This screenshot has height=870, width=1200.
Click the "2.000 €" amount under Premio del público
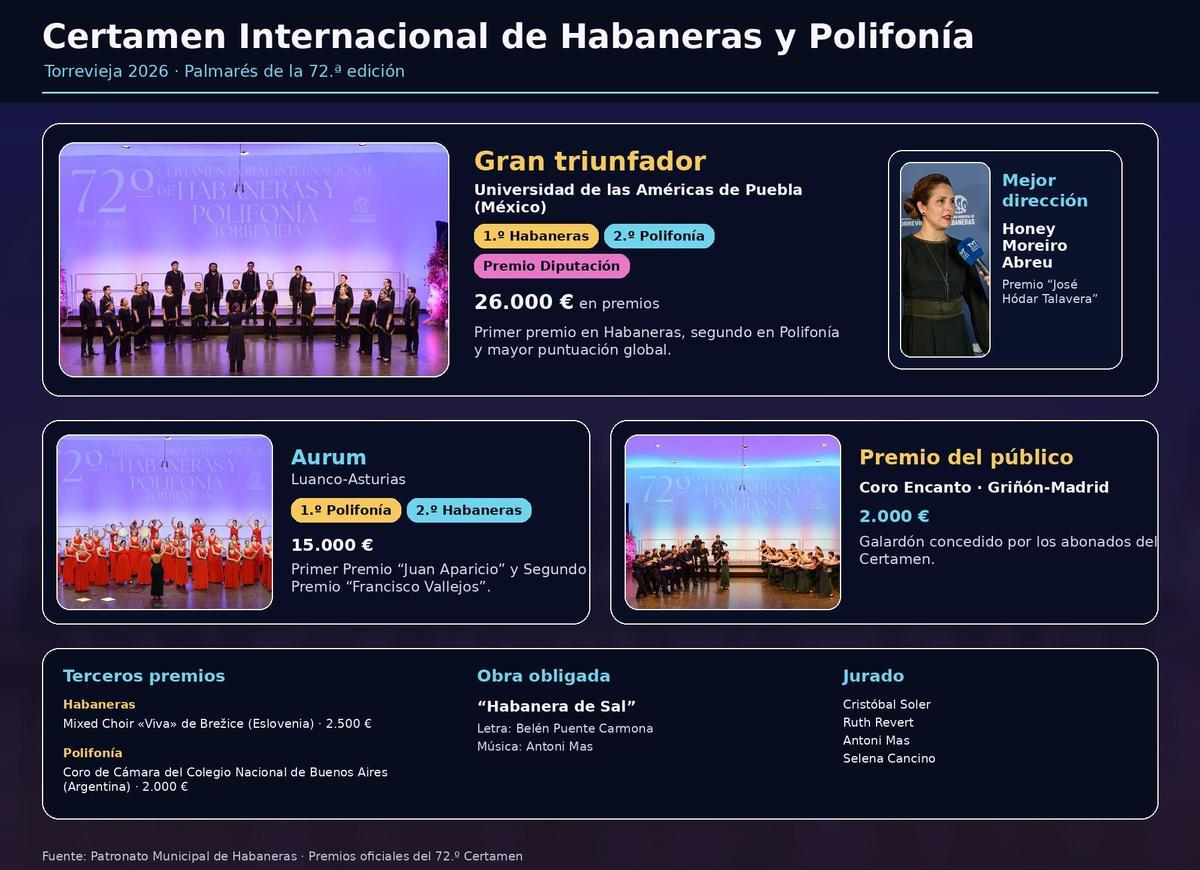pos(894,516)
